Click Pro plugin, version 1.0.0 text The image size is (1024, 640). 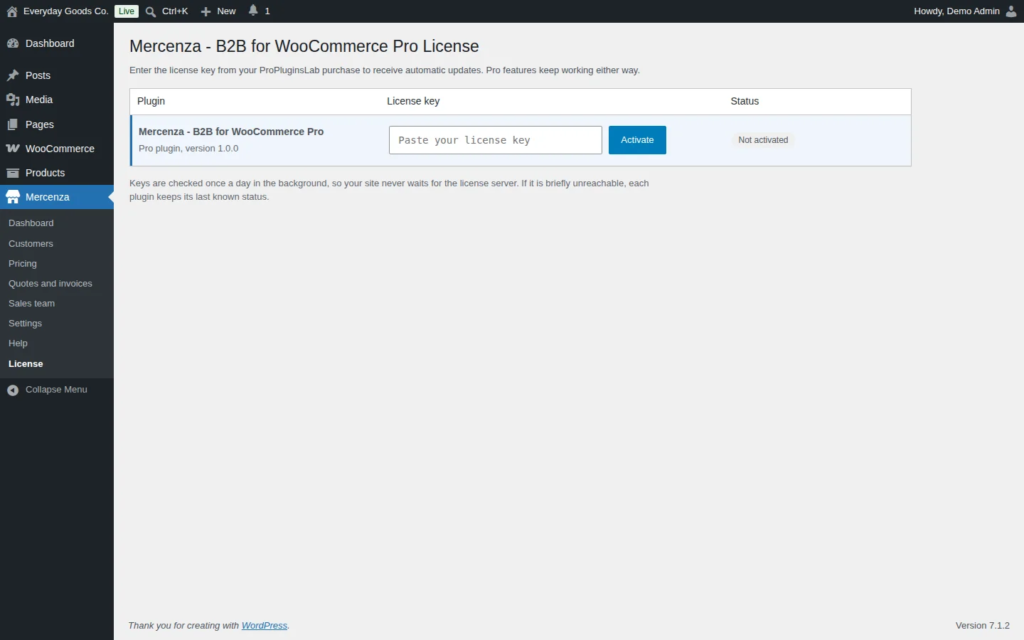188,148
